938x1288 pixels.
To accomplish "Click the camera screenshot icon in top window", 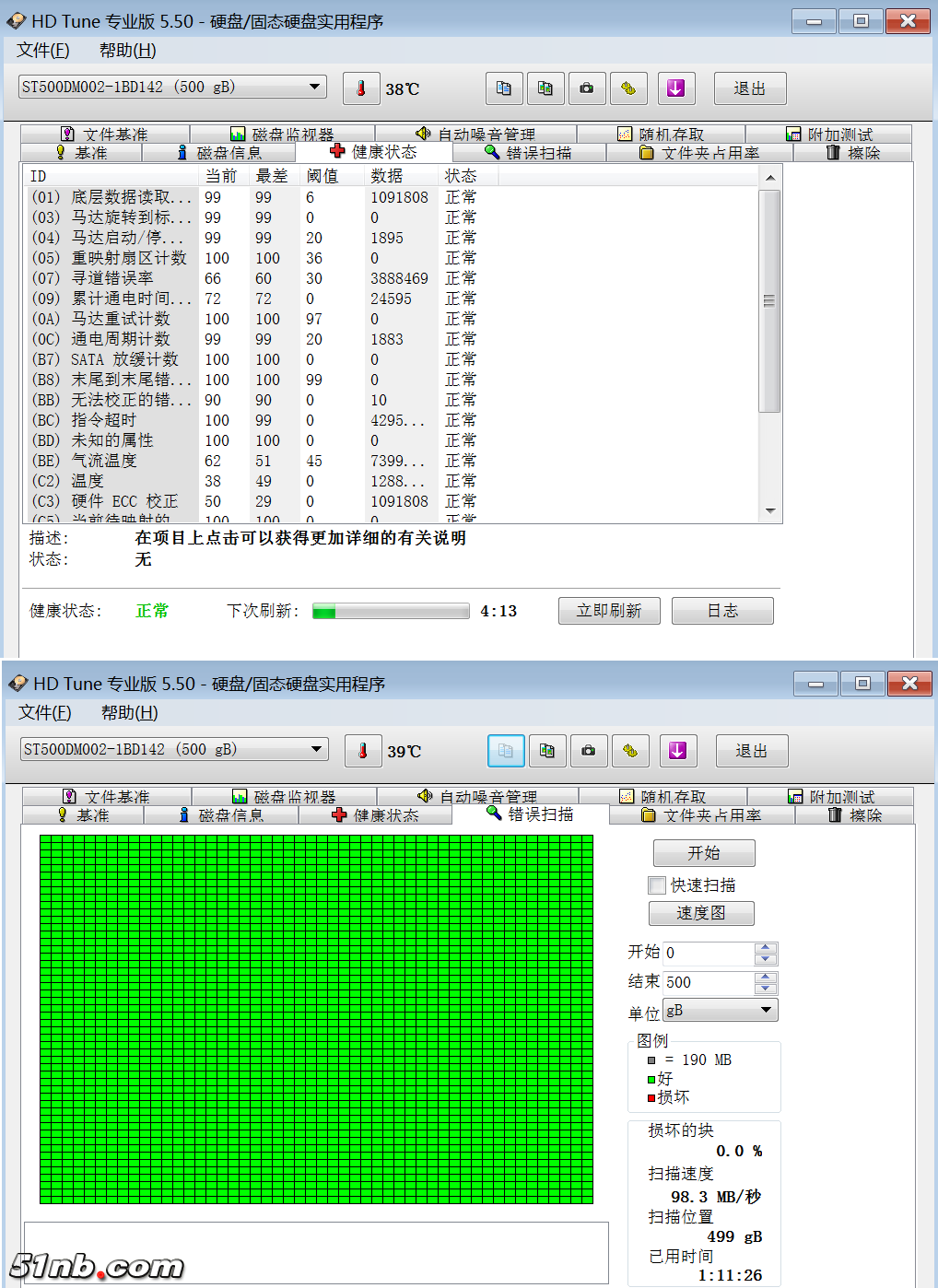I will tap(586, 88).
